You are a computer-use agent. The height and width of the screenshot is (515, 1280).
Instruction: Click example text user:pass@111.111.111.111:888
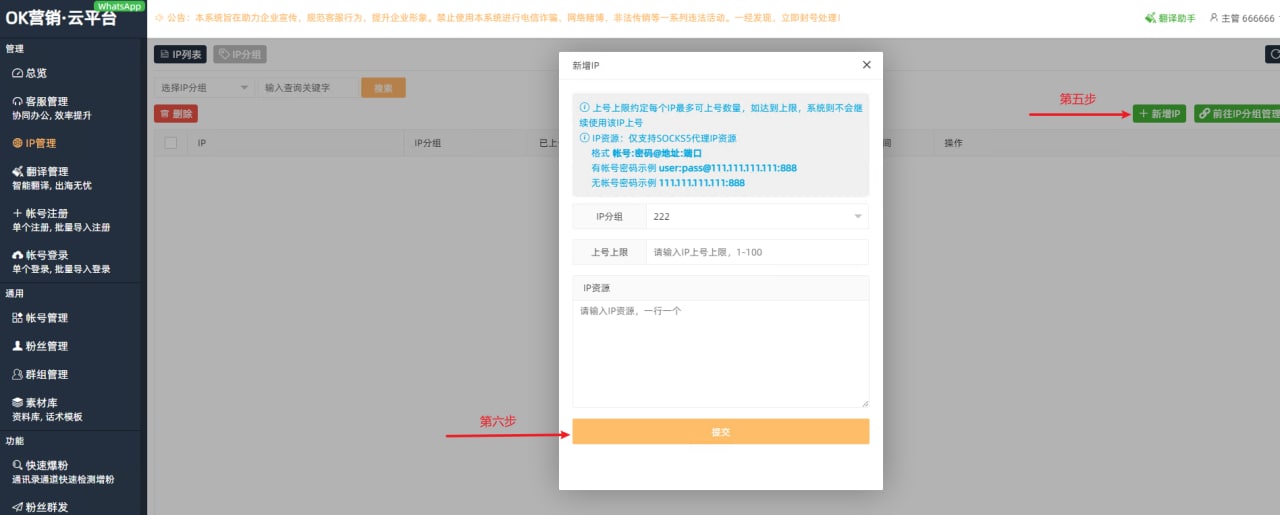pyautogui.click(x=727, y=168)
